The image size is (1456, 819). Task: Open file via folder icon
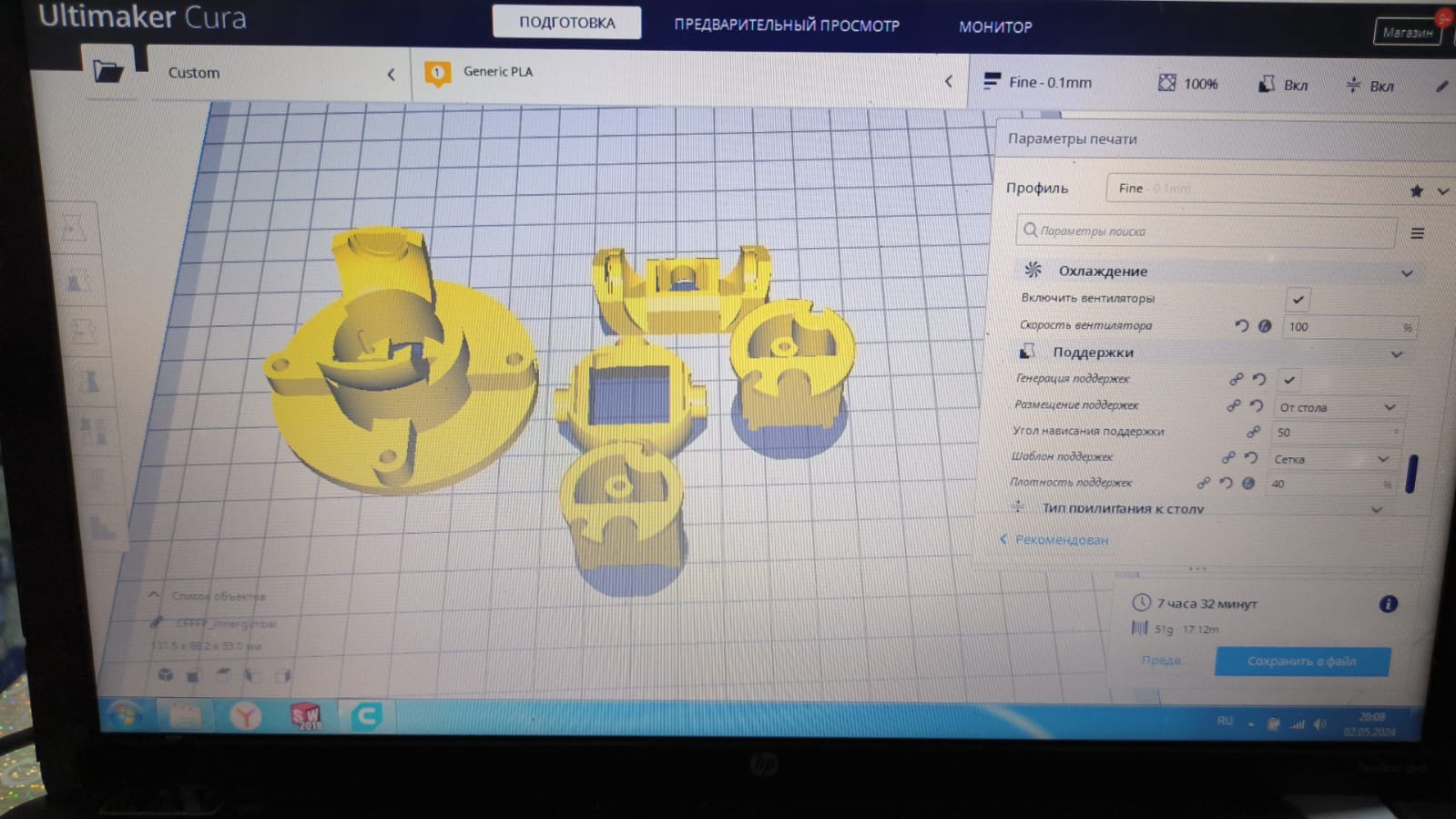pyautogui.click(x=107, y=71)
